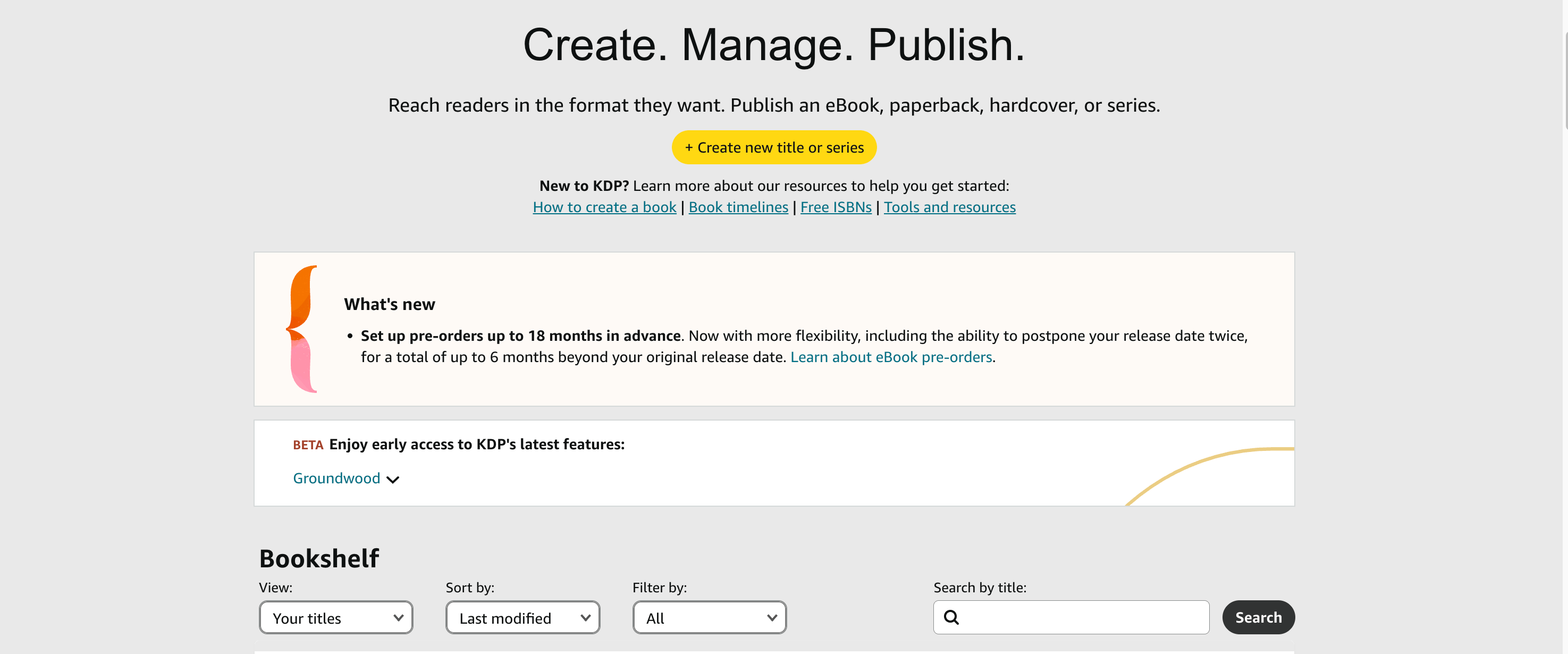
Task: Click the magnifying glass icon in search box
Action: 951,617
